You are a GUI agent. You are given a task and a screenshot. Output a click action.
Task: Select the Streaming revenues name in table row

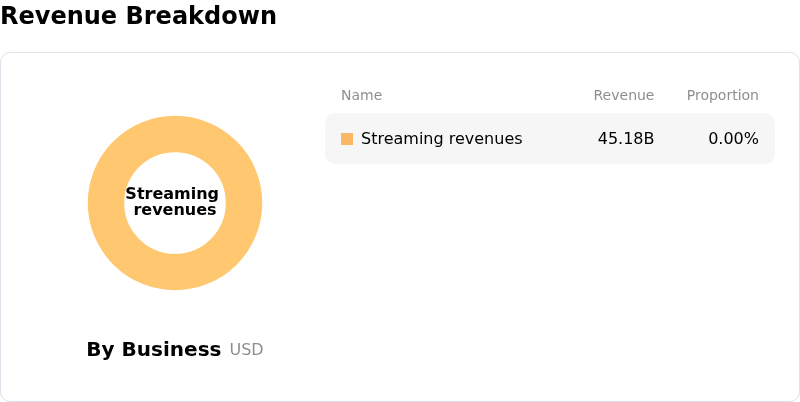(441, 139)
